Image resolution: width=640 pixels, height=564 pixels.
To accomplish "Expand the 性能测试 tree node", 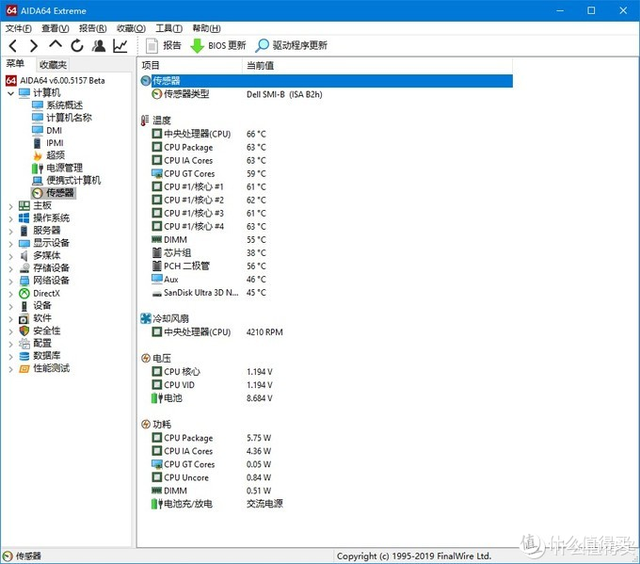I will (x=11, y=368).
